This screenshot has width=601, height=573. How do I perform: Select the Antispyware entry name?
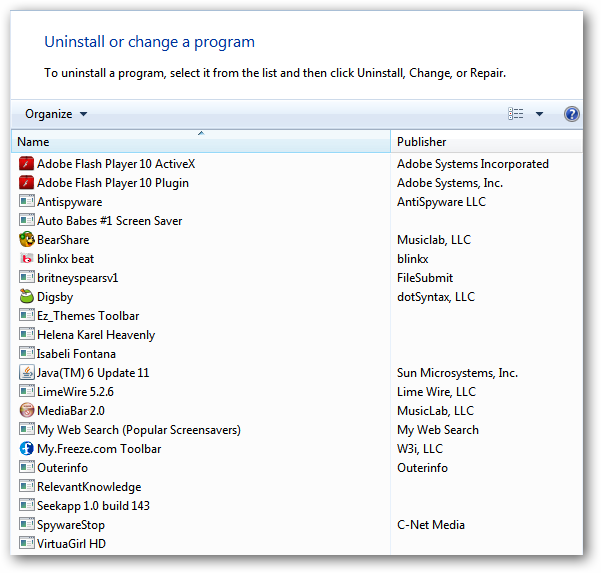(x=70, y=202)
